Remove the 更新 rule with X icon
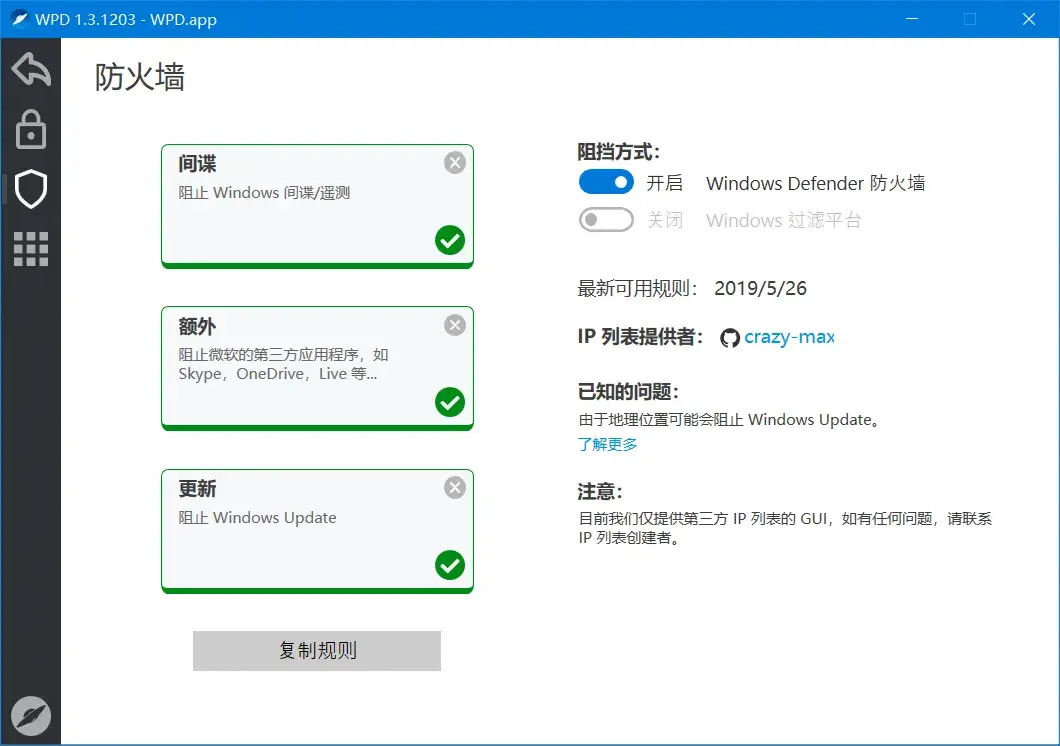Image resolution: width=1060 pixels, height=746 pixels. click(455, 487)
